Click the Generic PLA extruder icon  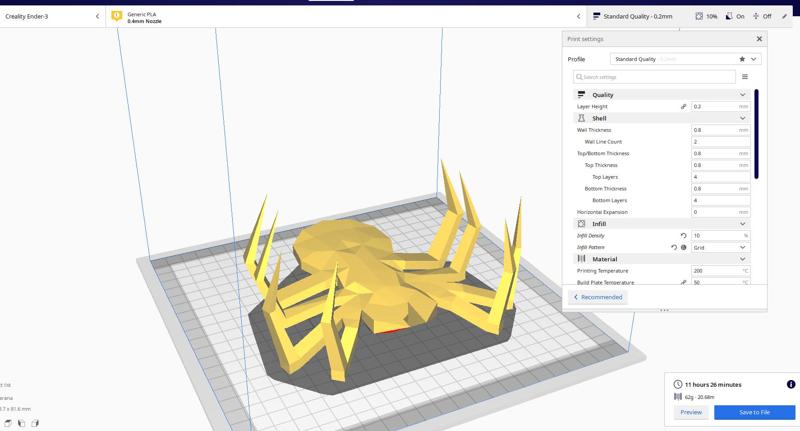point(117,16)
